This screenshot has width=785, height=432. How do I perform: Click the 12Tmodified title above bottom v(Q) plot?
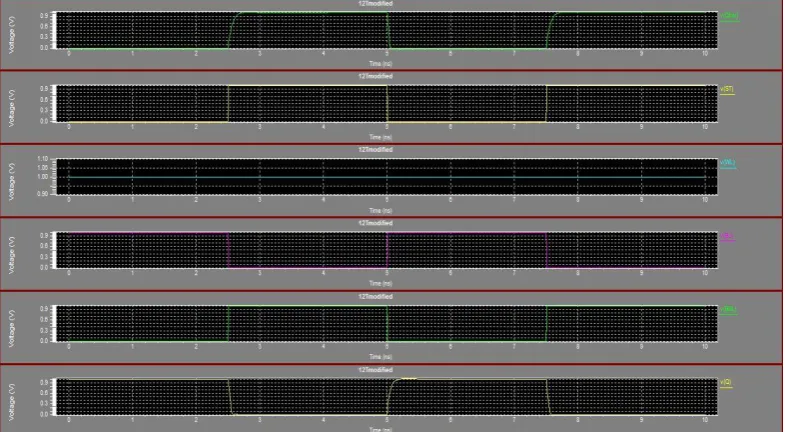click(x=375, y=370)
